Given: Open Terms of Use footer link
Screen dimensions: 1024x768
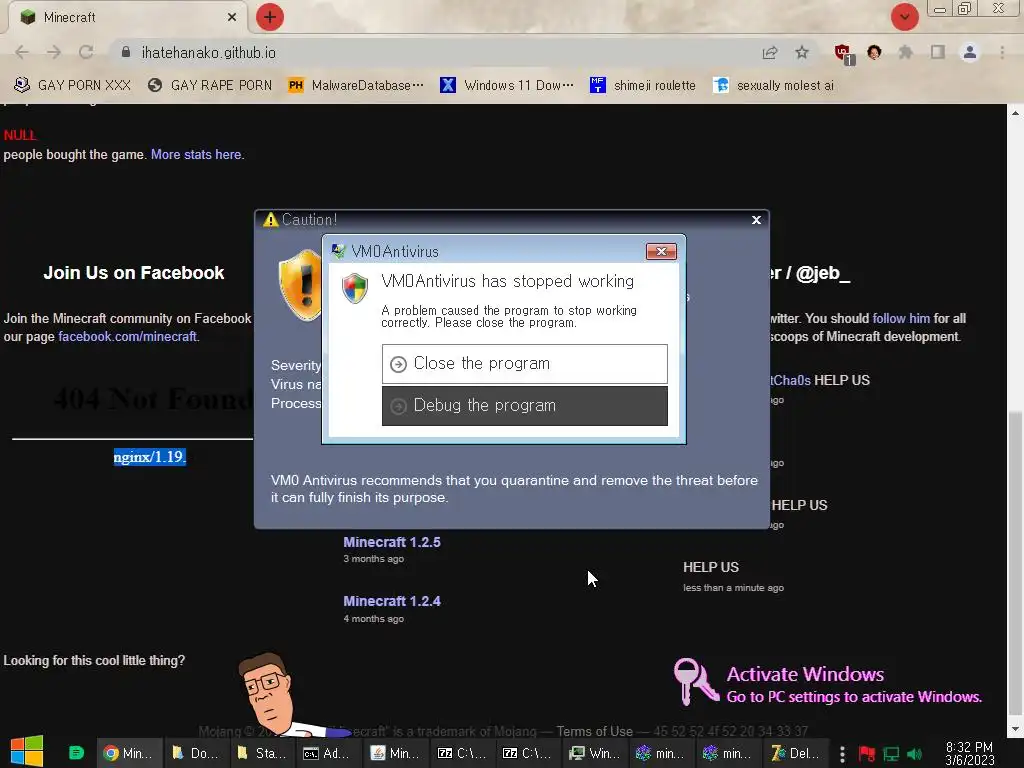Looking at the screenshot, I should click(x=594, y=731).
